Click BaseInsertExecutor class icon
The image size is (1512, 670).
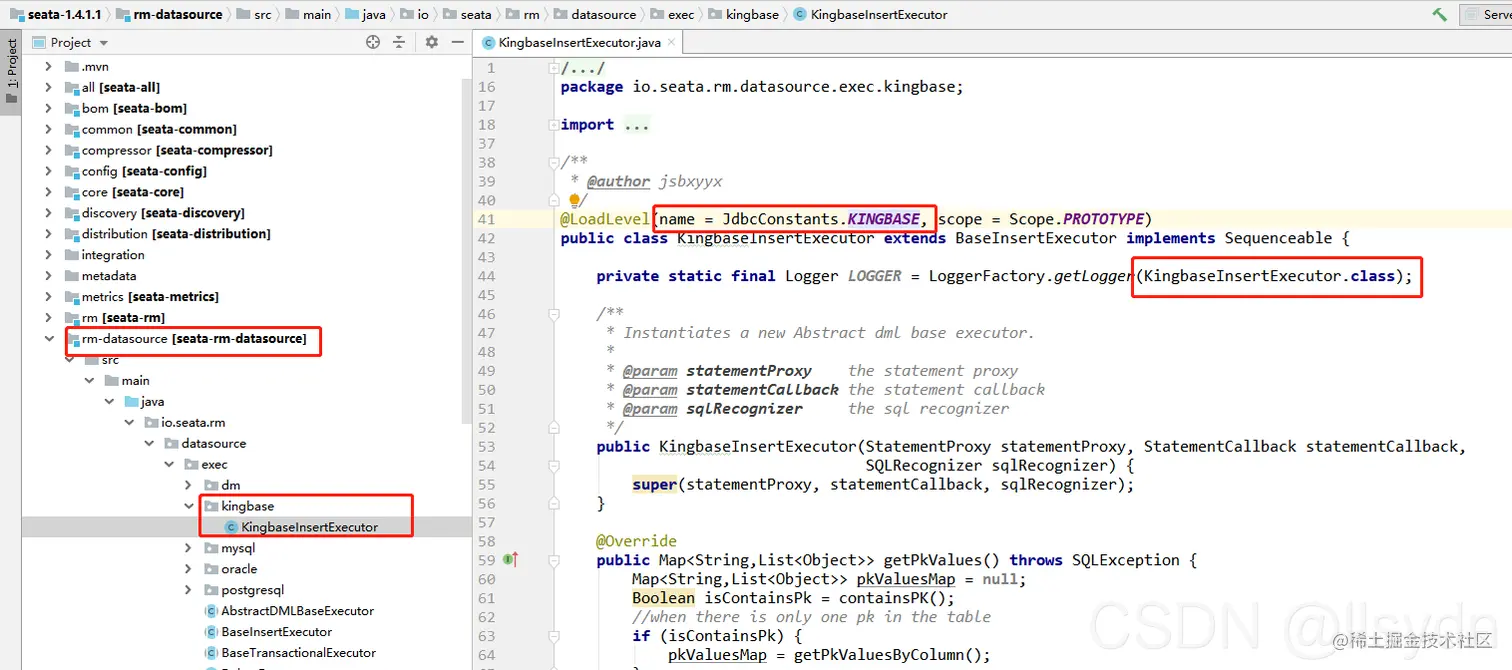(211, 632)
